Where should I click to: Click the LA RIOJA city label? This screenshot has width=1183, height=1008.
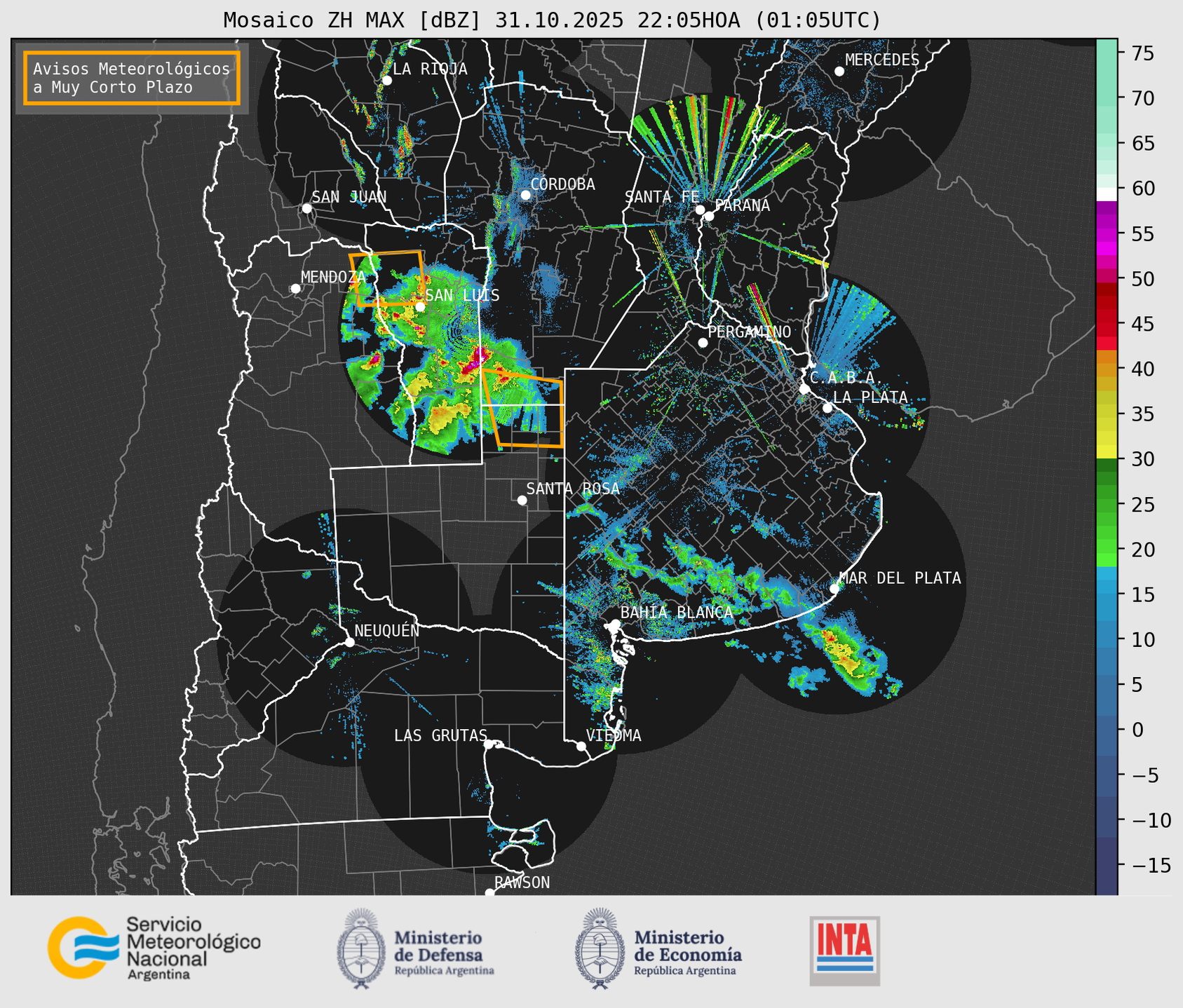pyautogui.click(x=430, y=69)
